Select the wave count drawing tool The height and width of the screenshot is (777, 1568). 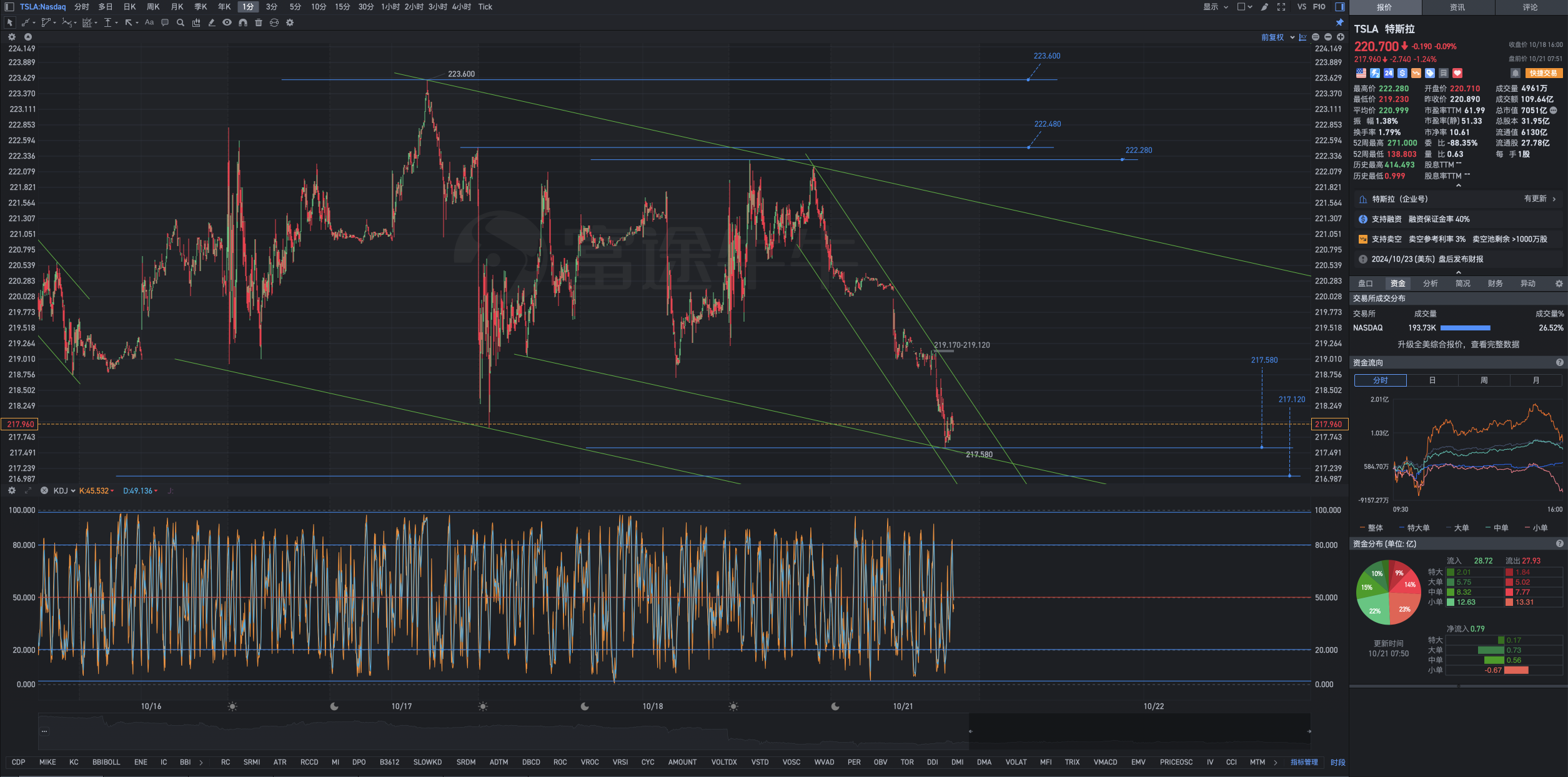[x=66, y=22]
